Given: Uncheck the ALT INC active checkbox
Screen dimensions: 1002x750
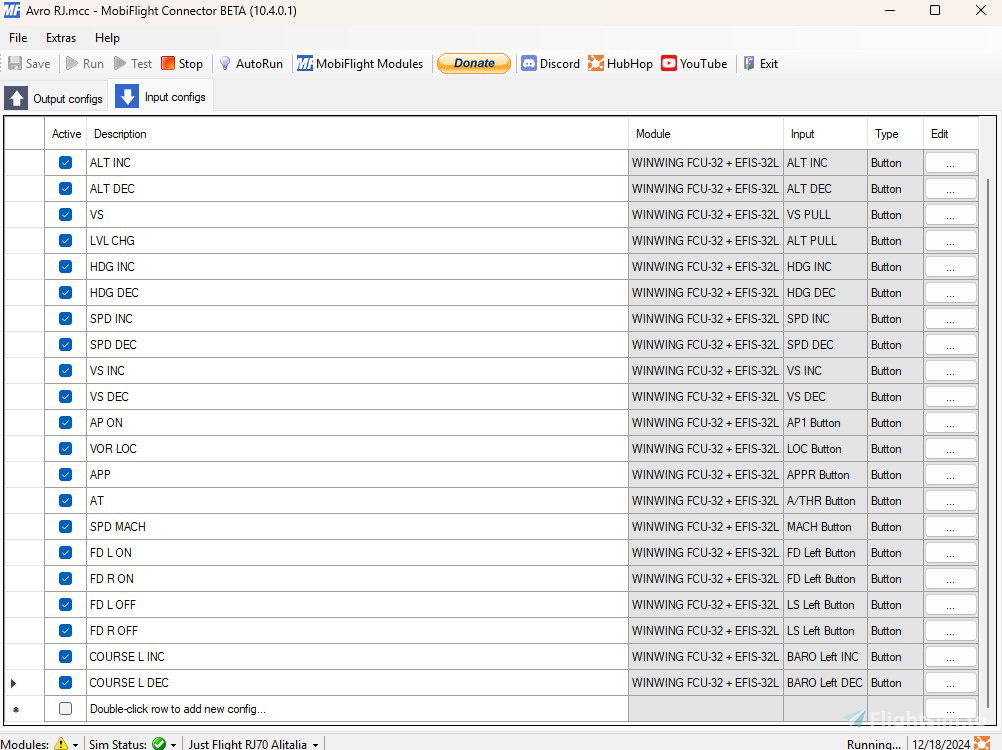Looking at the screenshot, I should (x=66, y=163).
